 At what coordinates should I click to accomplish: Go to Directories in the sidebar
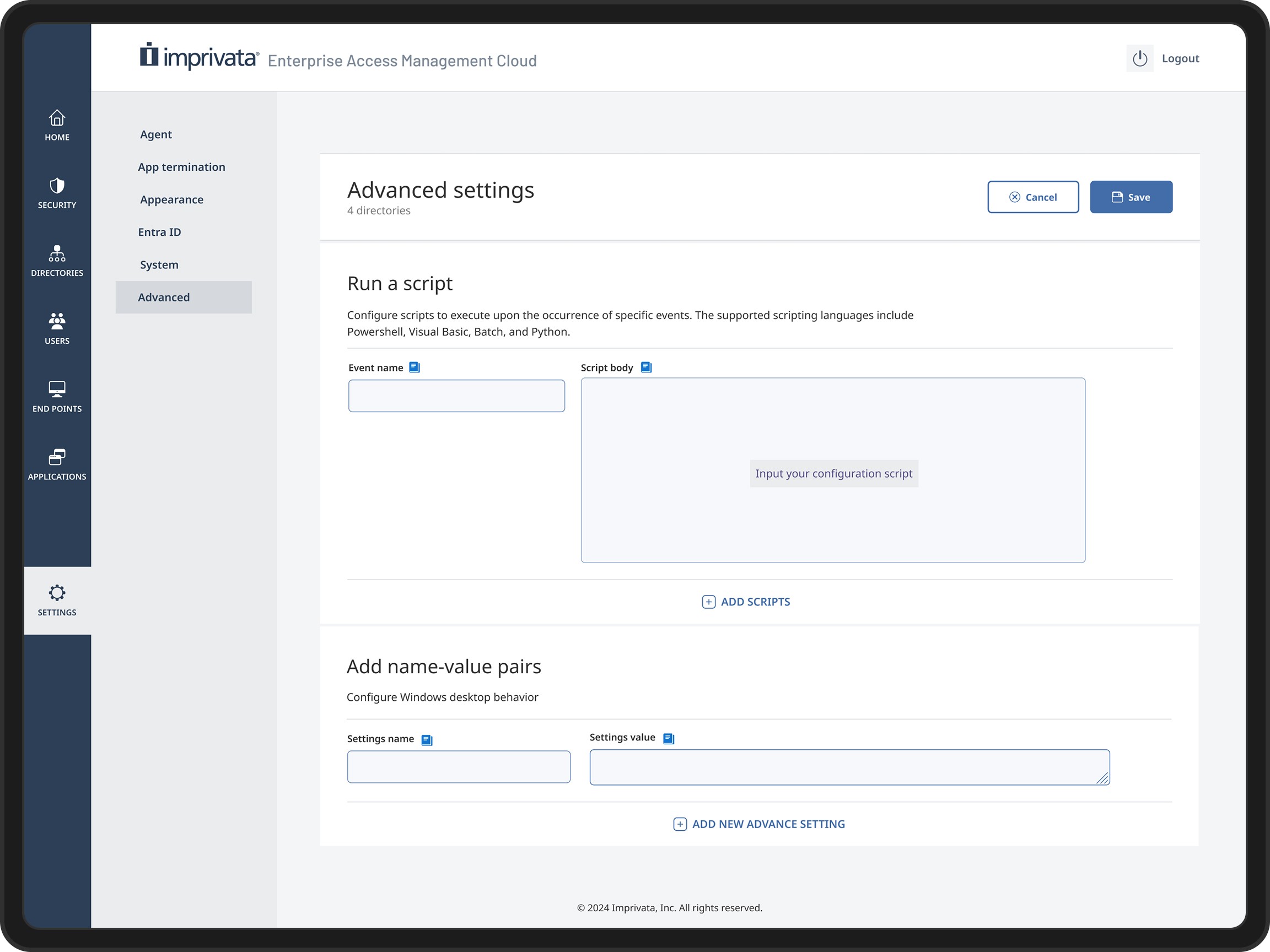click(x=57, y=261)
